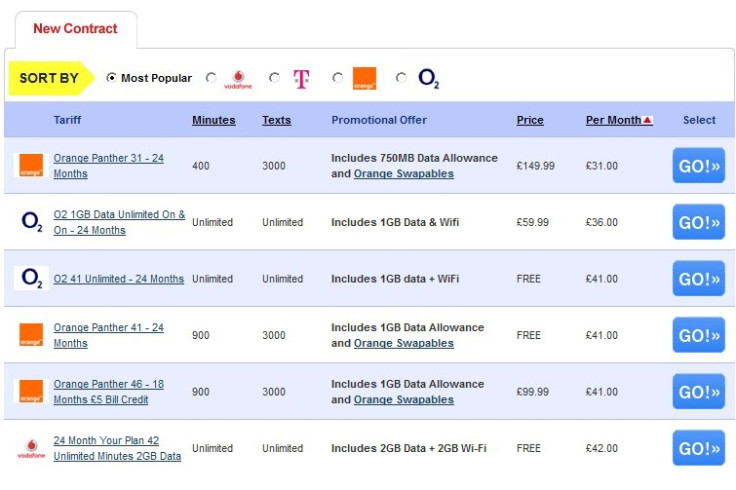Open the Orange Swapables link in the Panther 41 row
The width and height of the screenshot is (736, 490).
[x=404, y=343]
